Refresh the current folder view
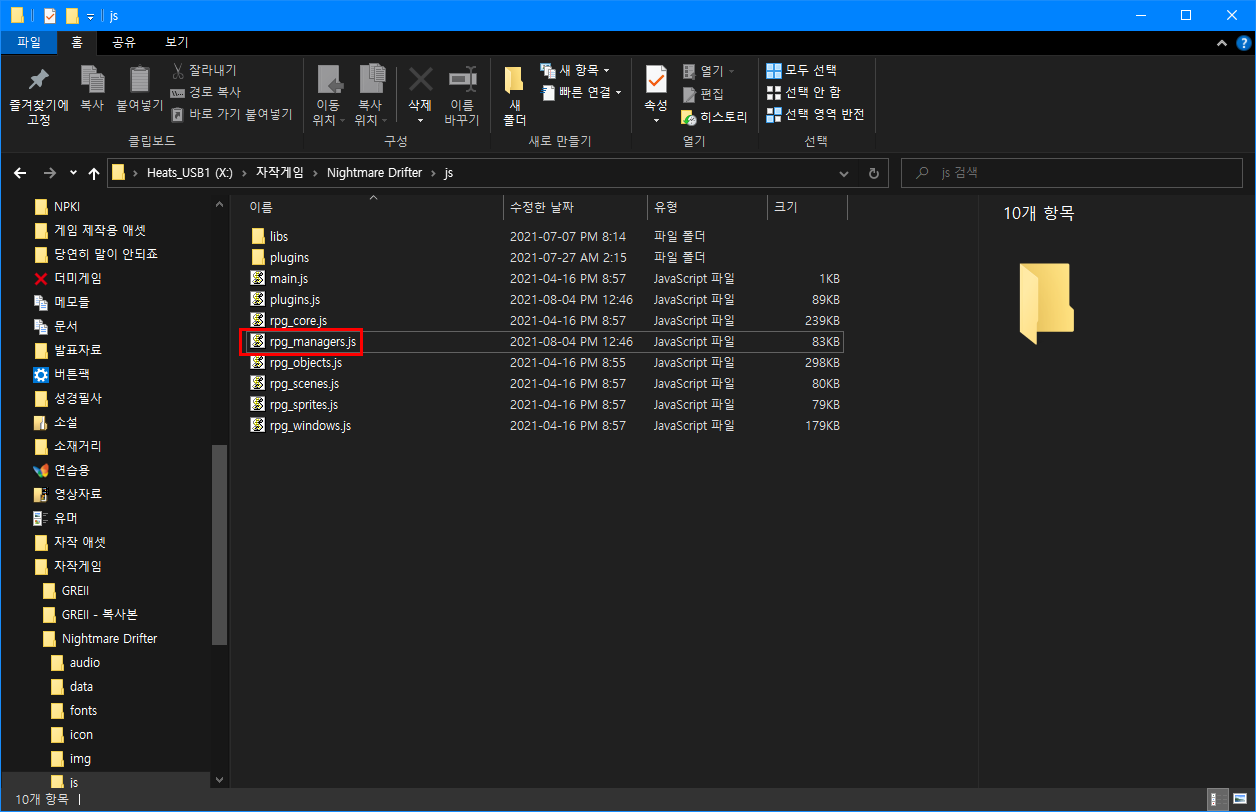 coord(873,173)
